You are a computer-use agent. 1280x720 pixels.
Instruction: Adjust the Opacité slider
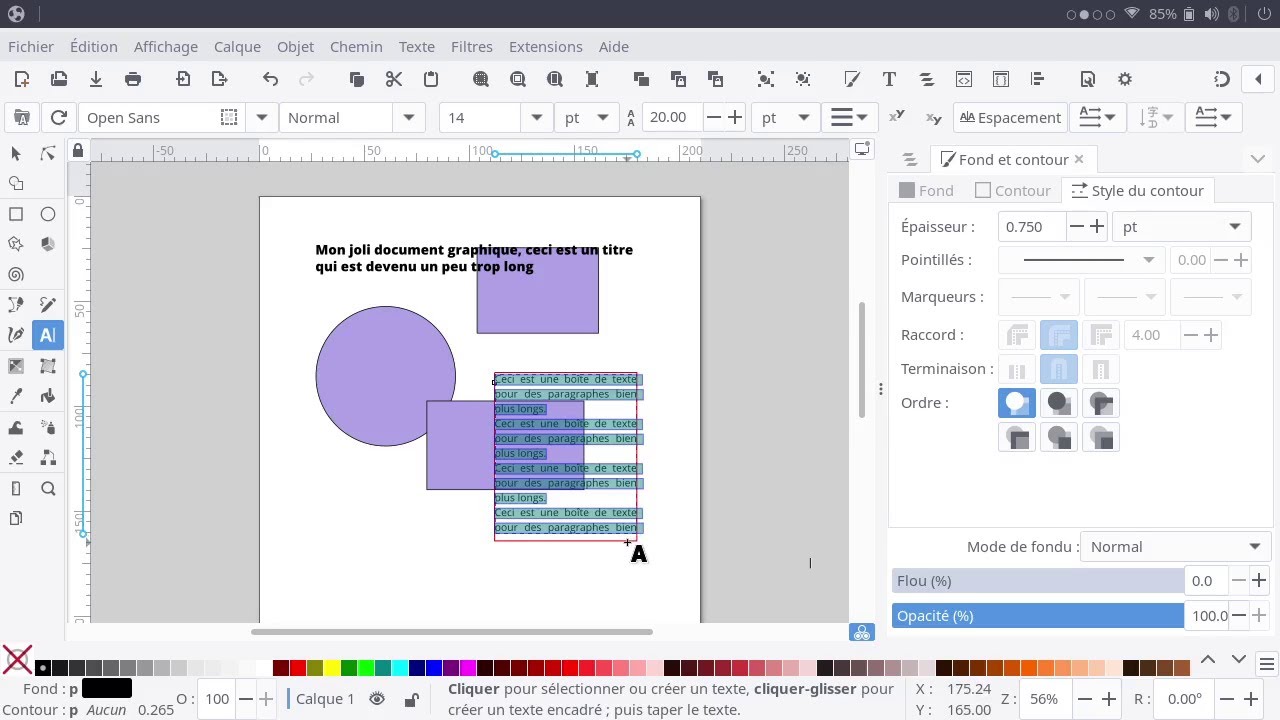pos(1038,616)
